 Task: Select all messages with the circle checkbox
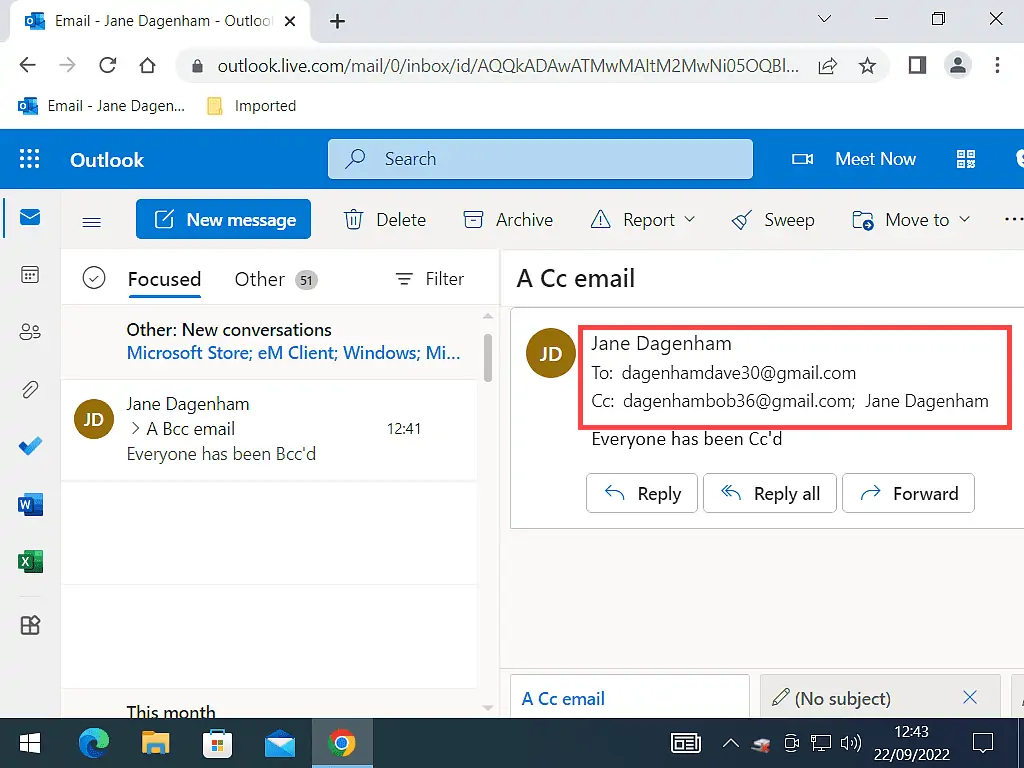(x=94, y=279)
